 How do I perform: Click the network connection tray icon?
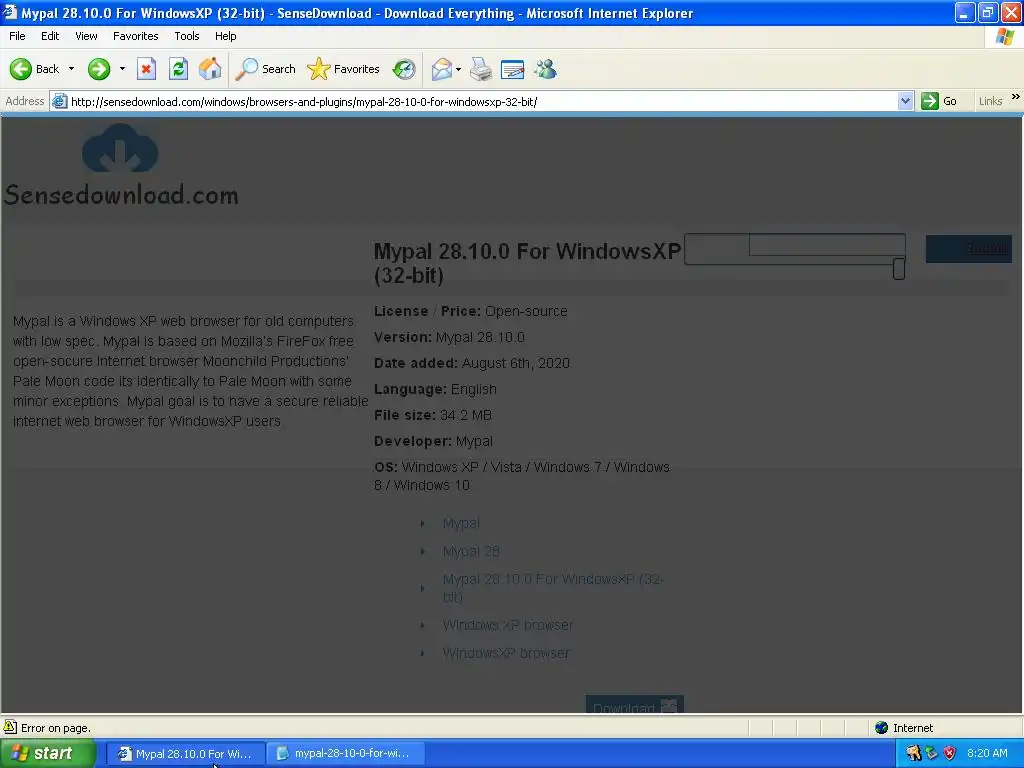pos(932,753)
